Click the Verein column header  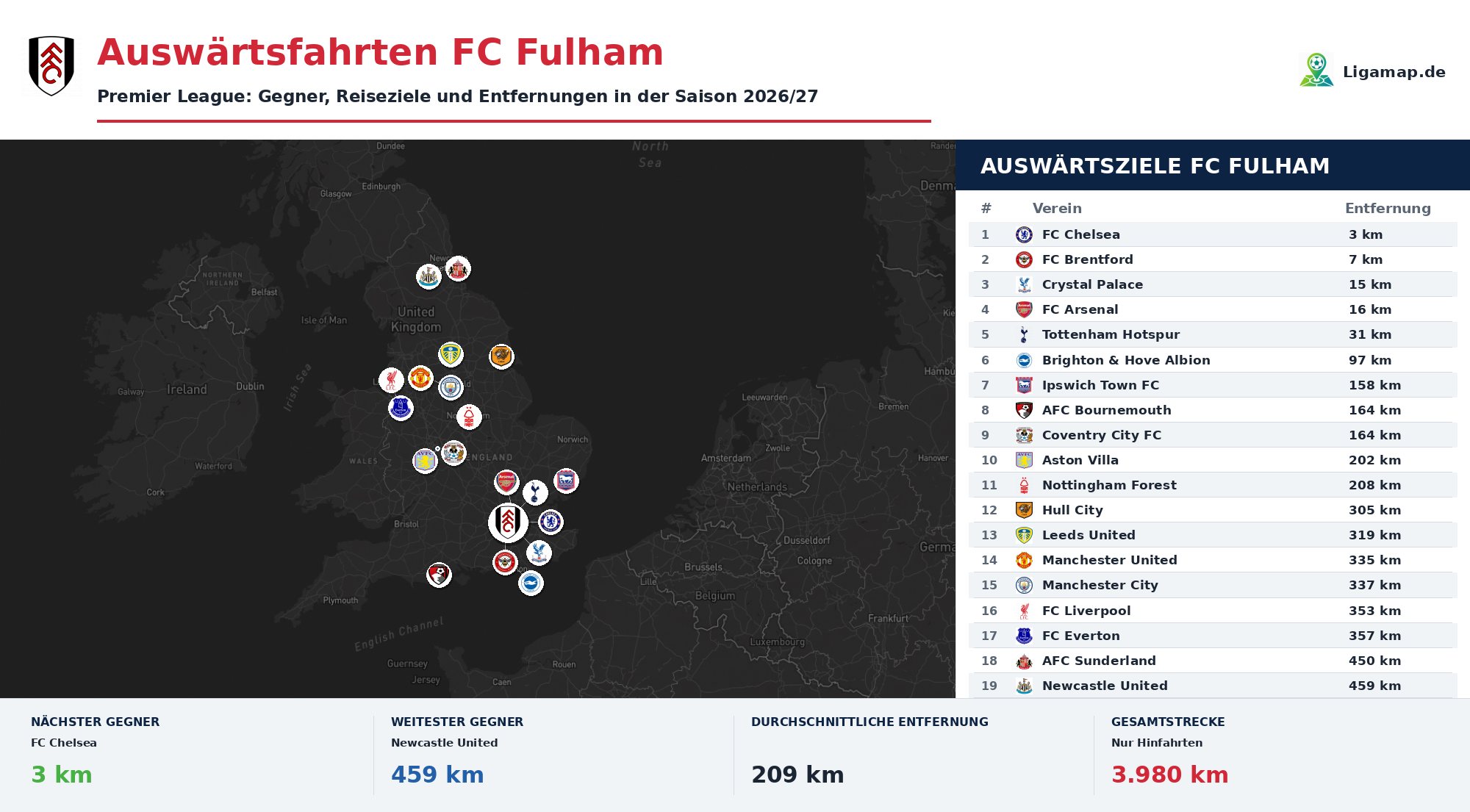coord(1057,208)
